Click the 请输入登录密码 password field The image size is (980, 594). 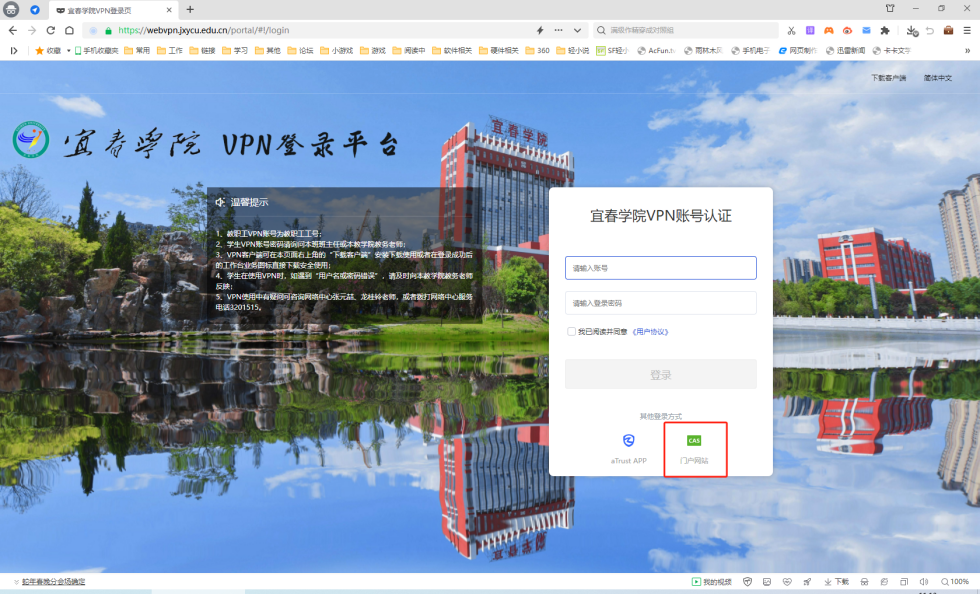(660, 303)
